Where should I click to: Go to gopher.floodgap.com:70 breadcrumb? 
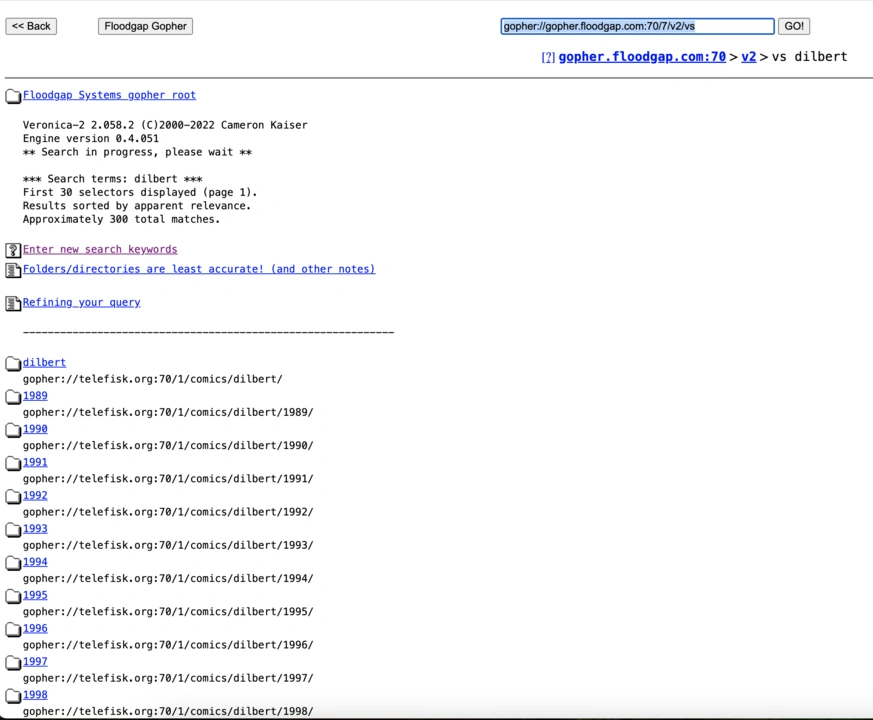642,57
